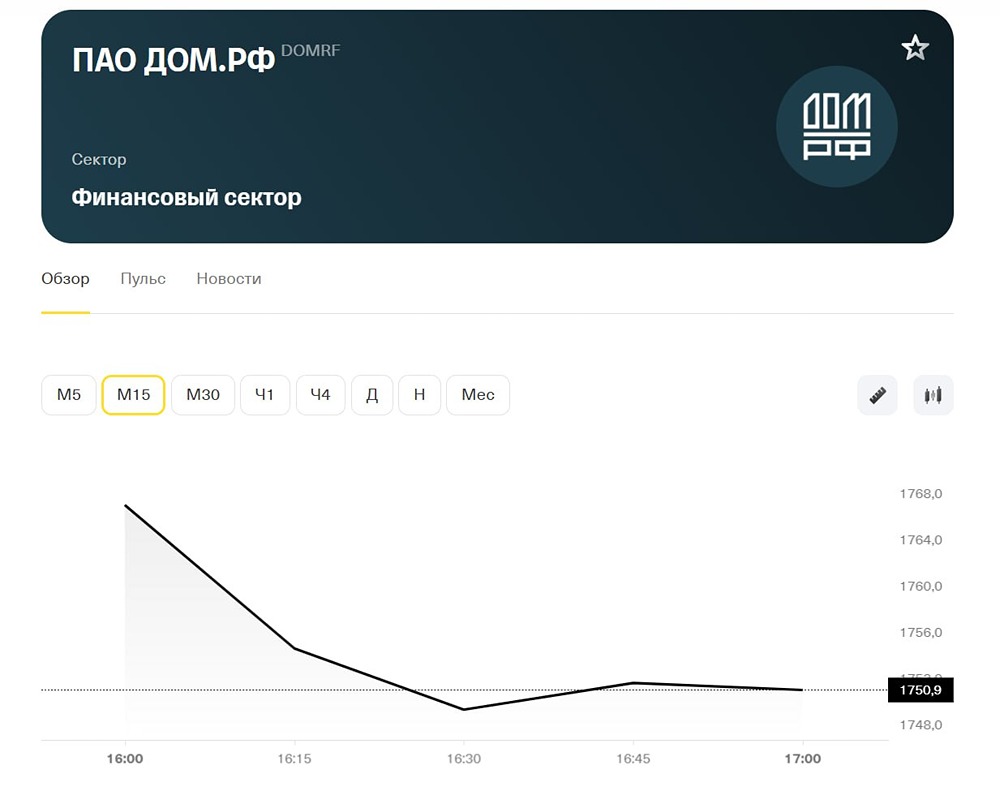Switch to the Ч1 hourly interval

[264, 394]
